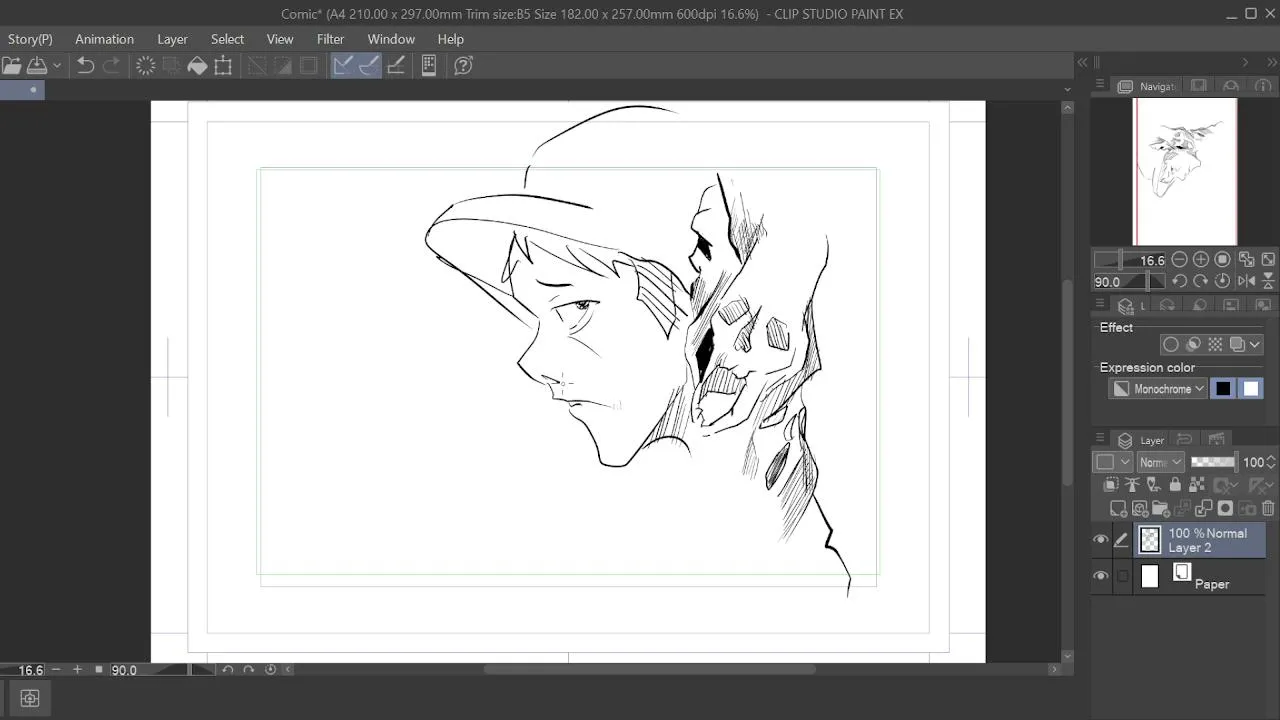Toggle Snap to Grid in toolbar

pyautogui.click(x=395, y=66)
